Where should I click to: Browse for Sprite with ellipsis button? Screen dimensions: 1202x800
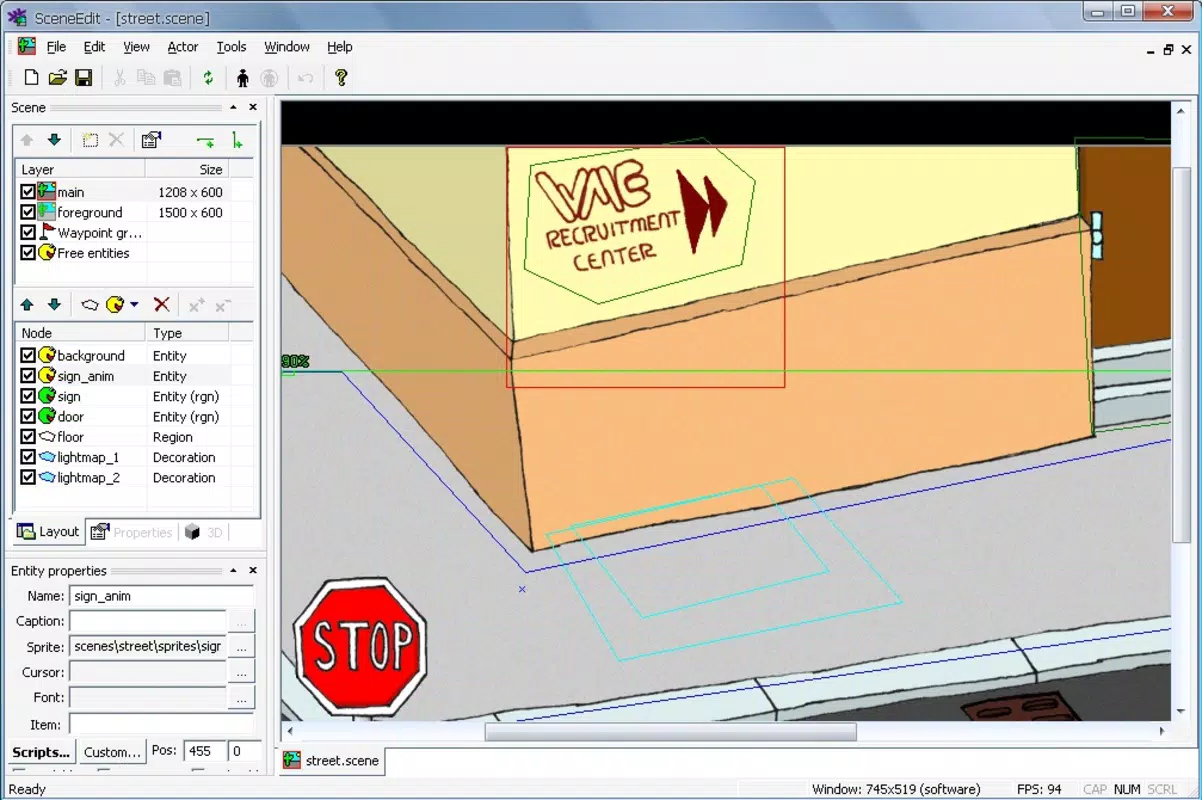[241, 647]
